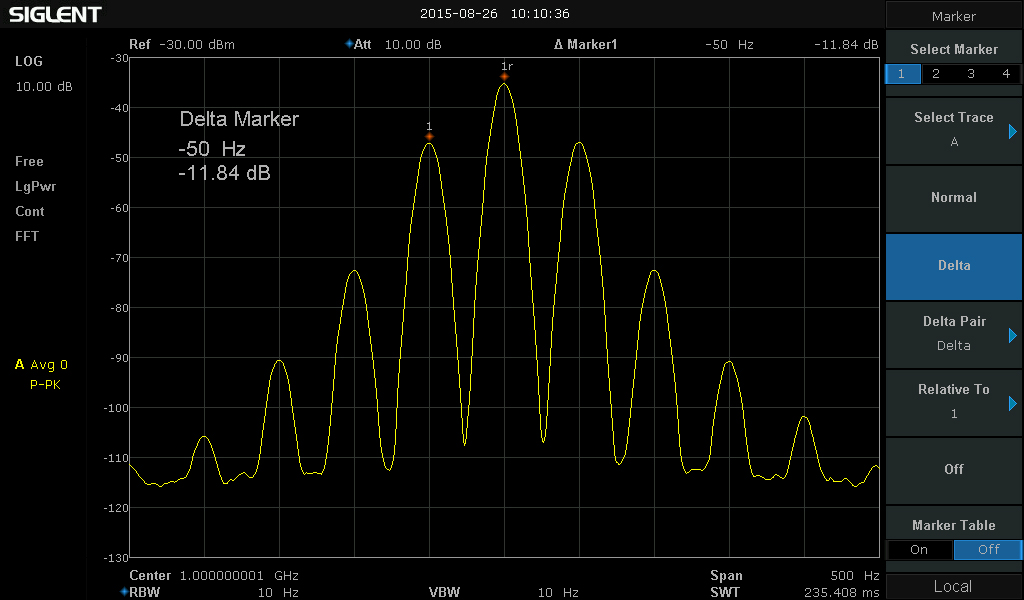Click the Local status button

point(953,587)
